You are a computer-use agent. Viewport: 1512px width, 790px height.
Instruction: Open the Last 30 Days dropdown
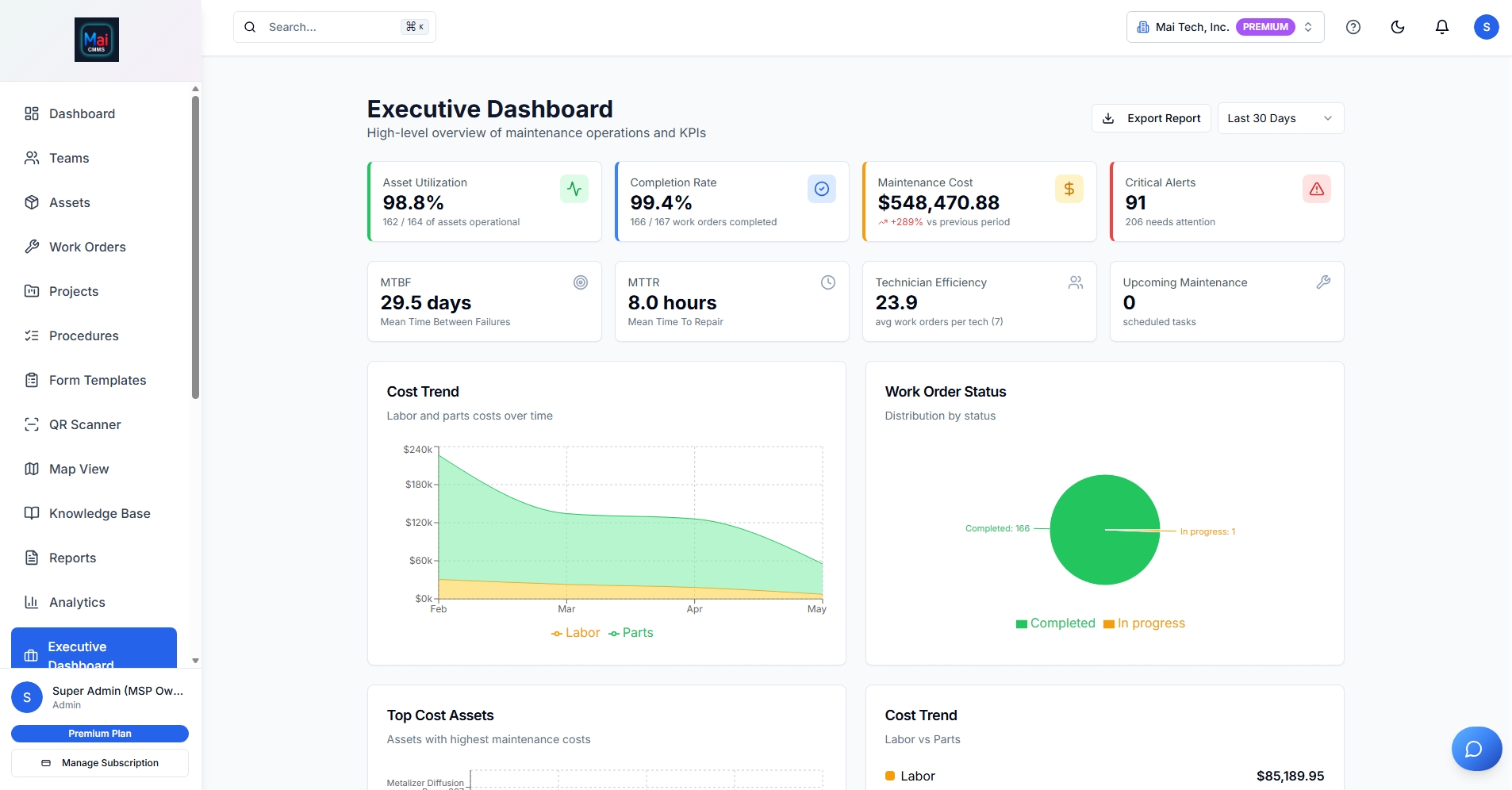point(1280,117)
